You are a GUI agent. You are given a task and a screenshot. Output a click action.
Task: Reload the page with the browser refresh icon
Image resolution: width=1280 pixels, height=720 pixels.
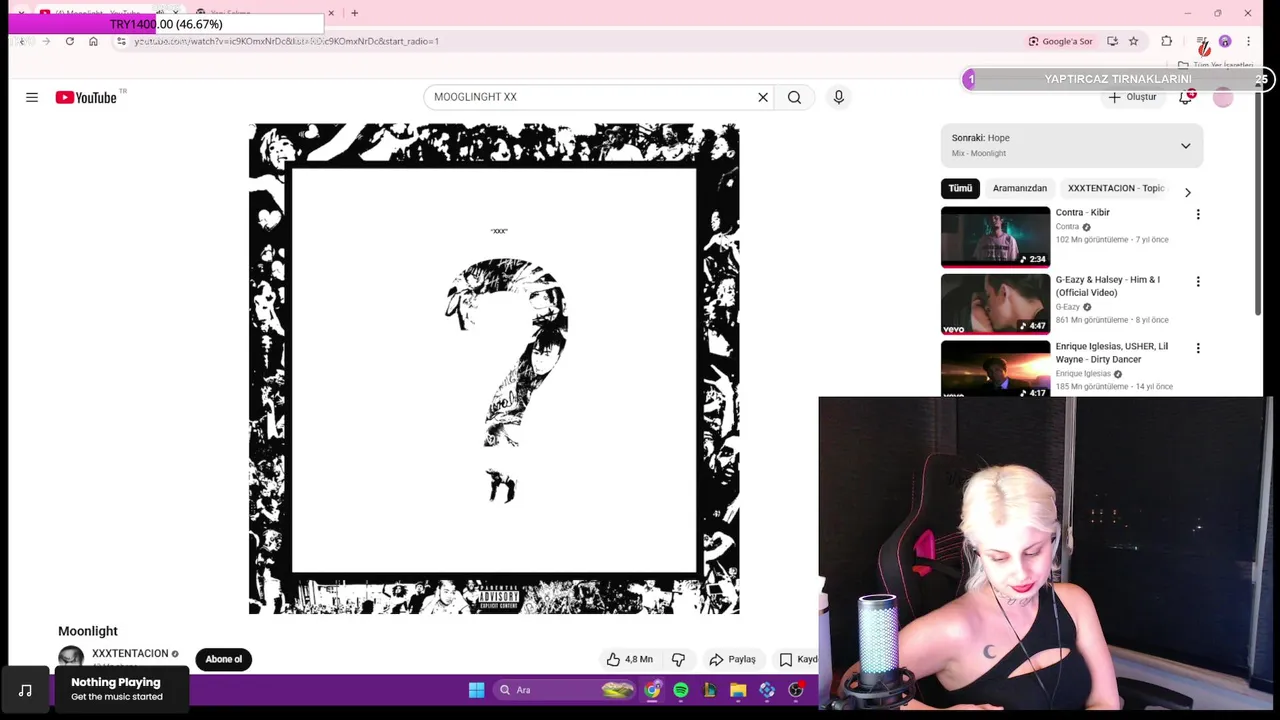click(70, 41)
